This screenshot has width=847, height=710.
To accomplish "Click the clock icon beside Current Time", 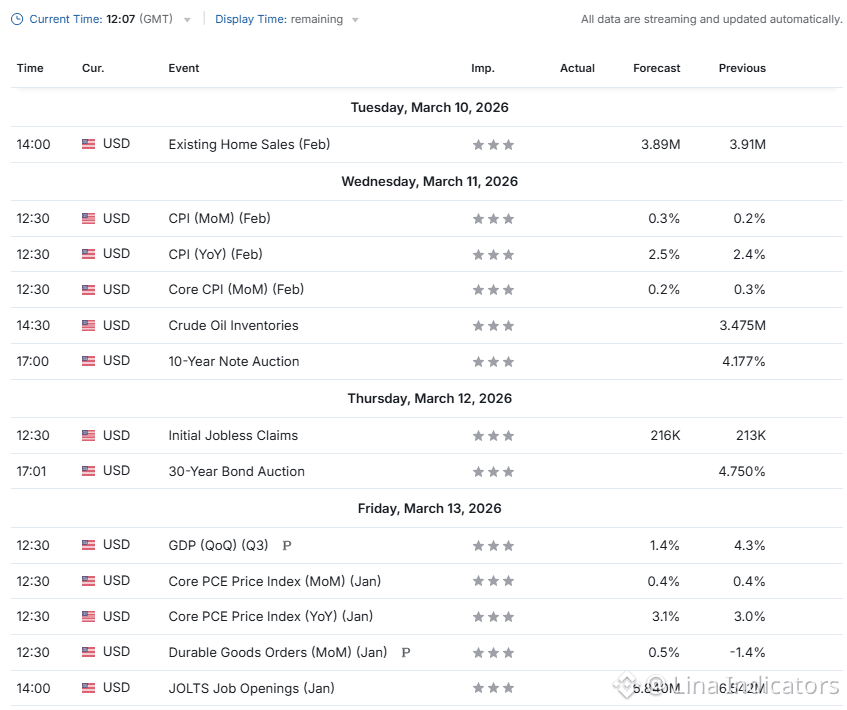I will [x=17, y=19].
